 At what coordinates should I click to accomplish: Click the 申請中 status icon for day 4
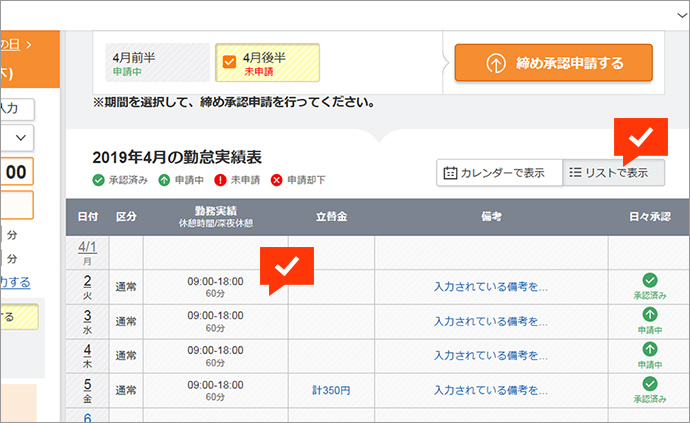(x=649, y=349)
